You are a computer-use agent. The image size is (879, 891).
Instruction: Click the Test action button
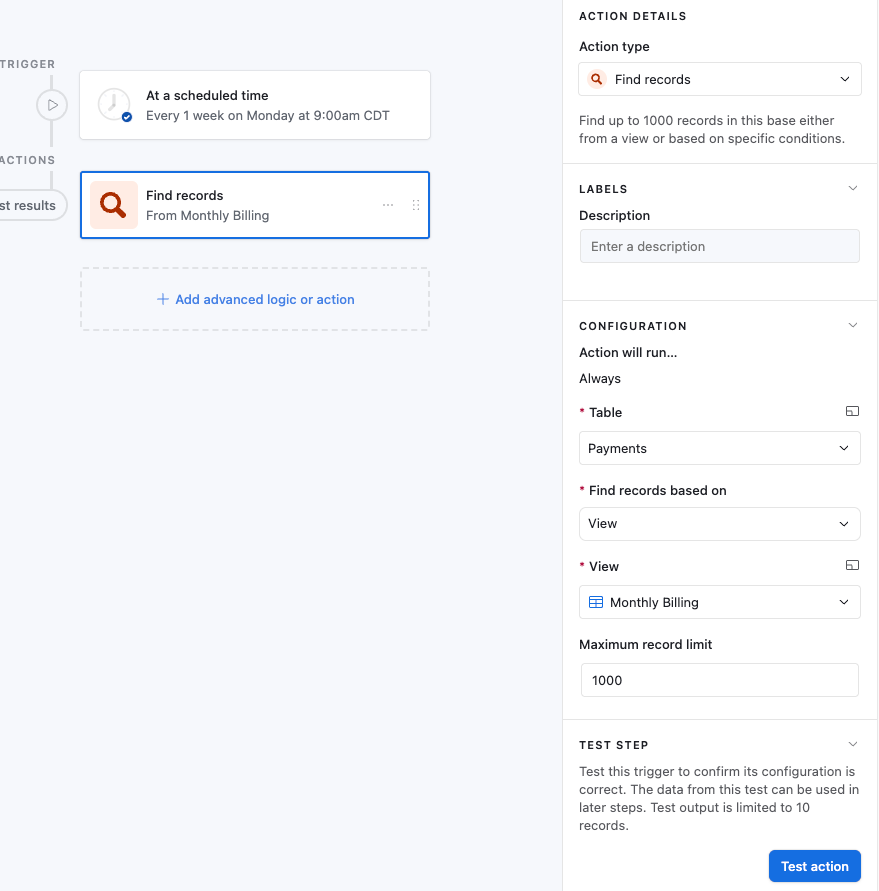[814, 865]
